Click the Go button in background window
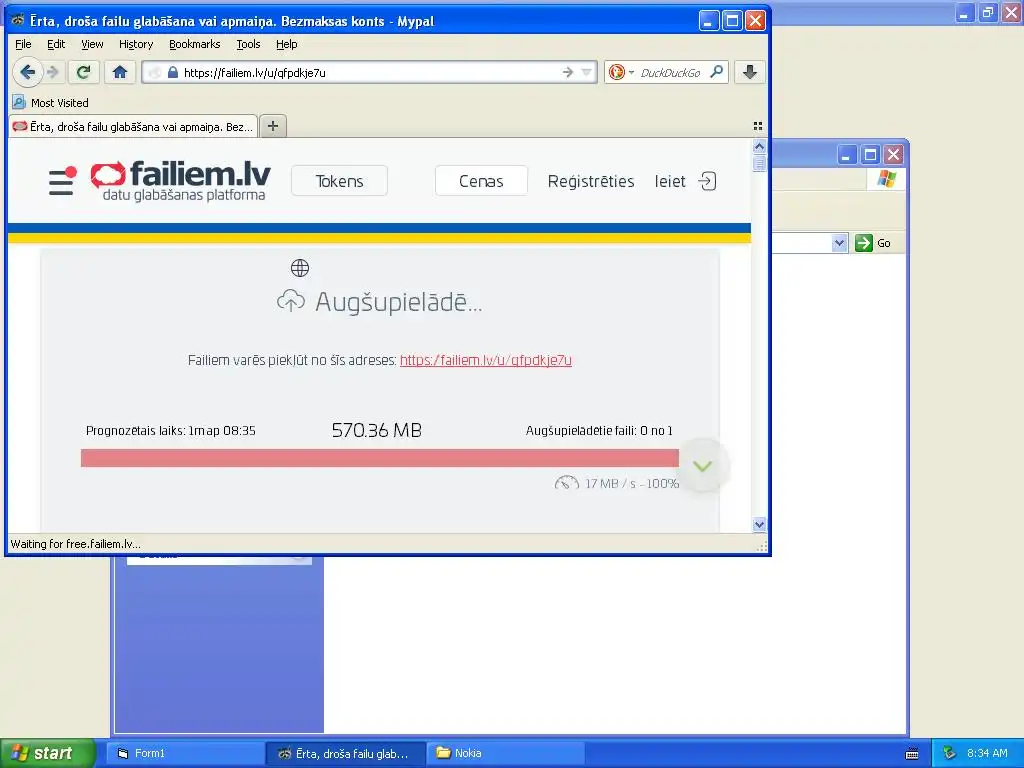Viewport: 1024px width, 768px height. 873,243
